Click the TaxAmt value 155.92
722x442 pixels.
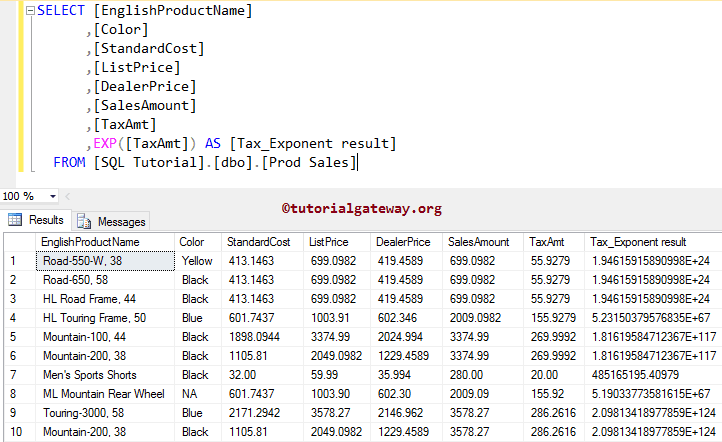(554, 394)
